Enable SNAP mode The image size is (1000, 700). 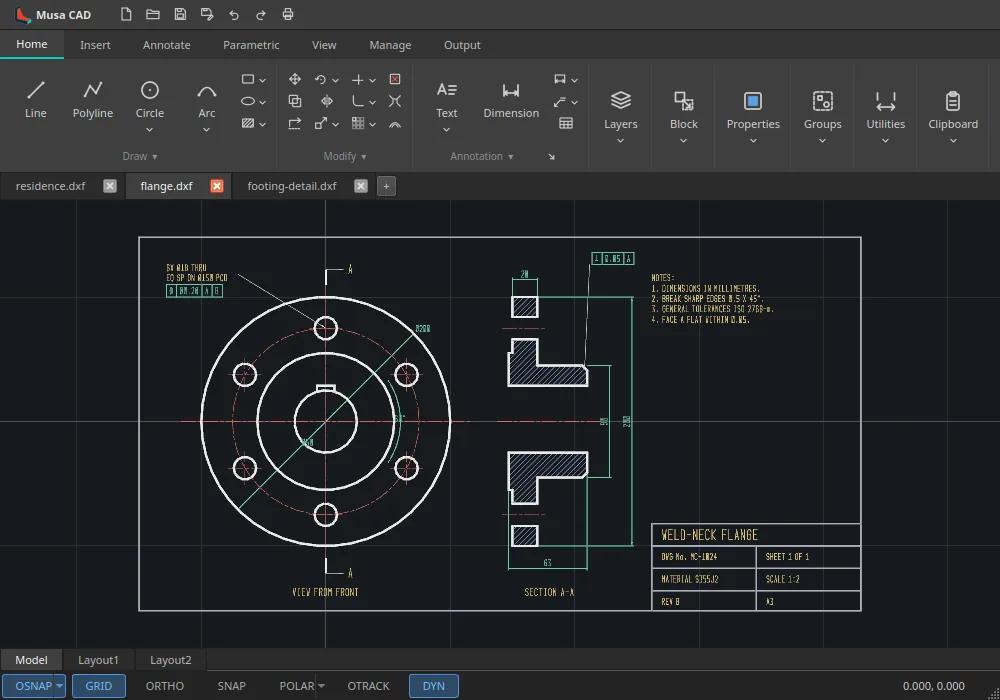pyautogui.click(x=232, y=686)
